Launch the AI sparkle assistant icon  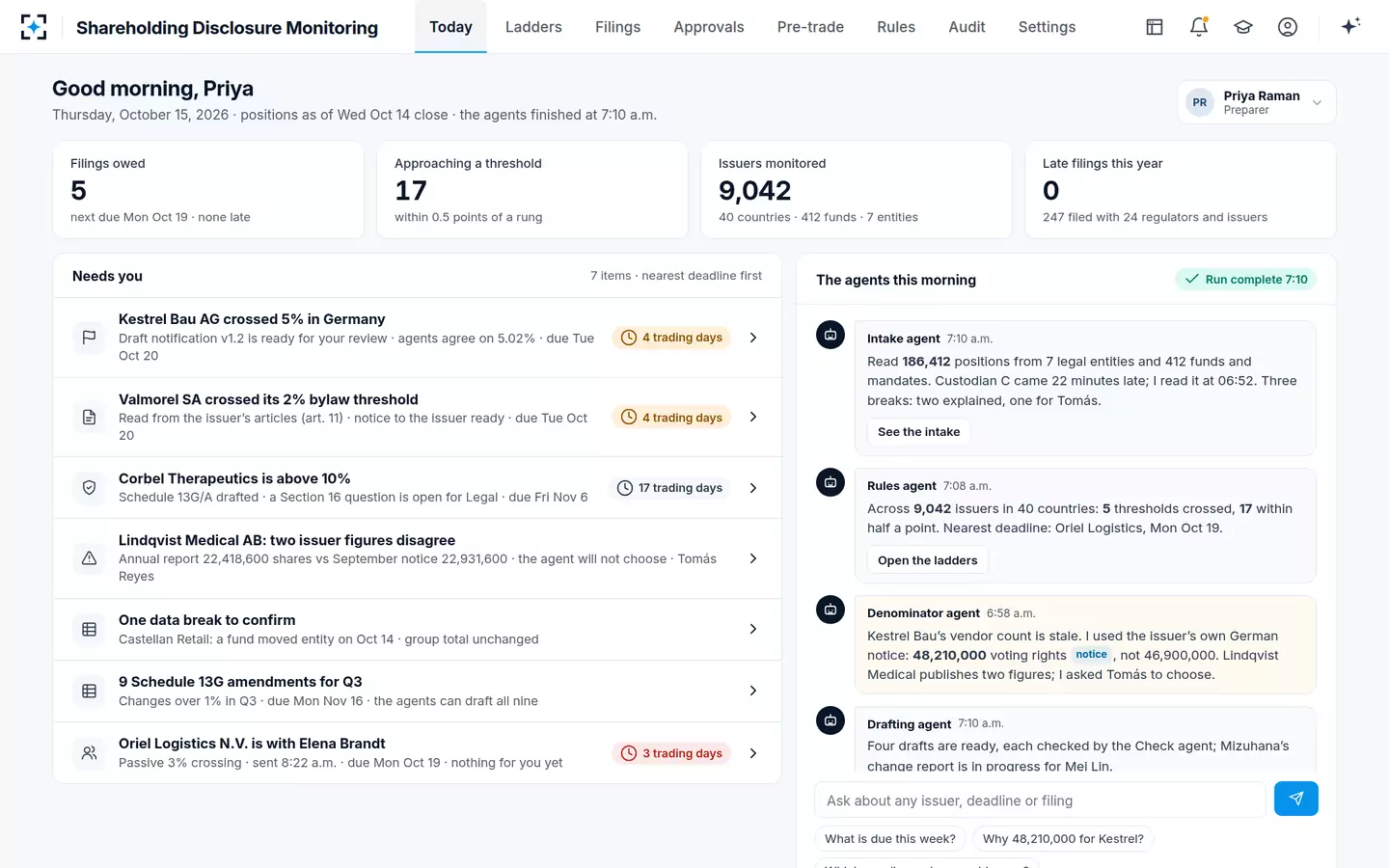(1350, 26)
